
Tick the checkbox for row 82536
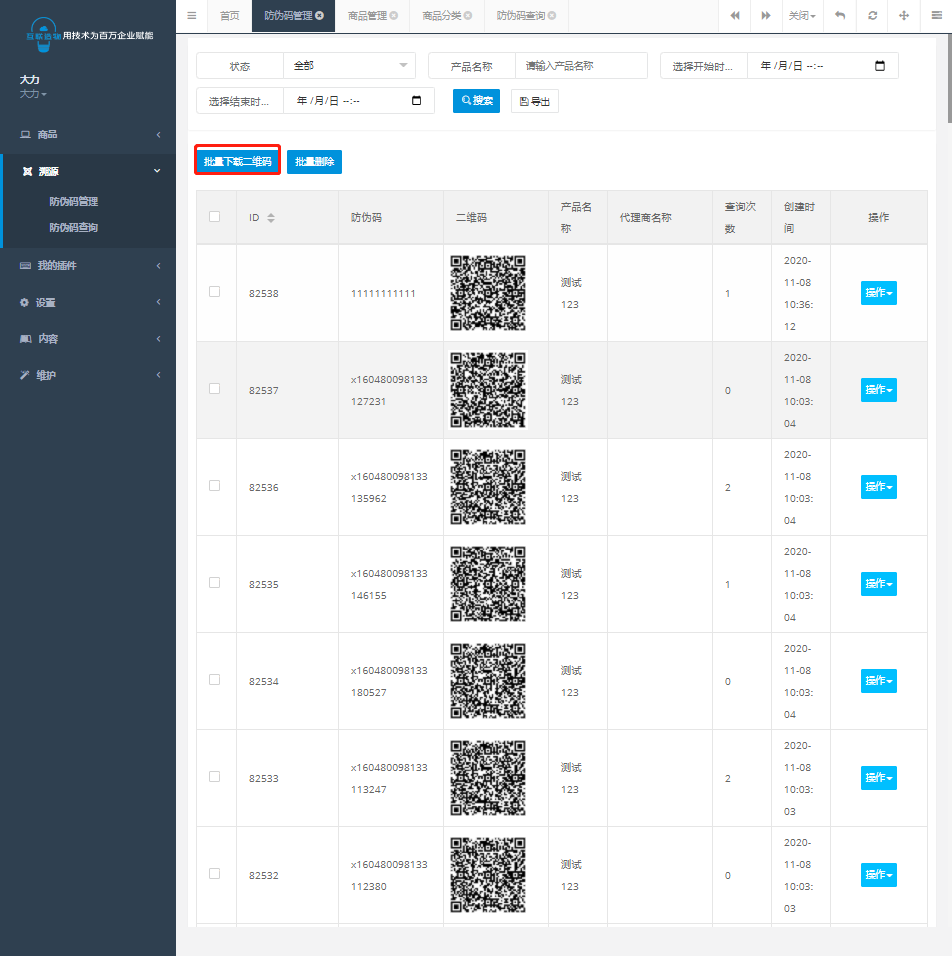tap(215, 486)
